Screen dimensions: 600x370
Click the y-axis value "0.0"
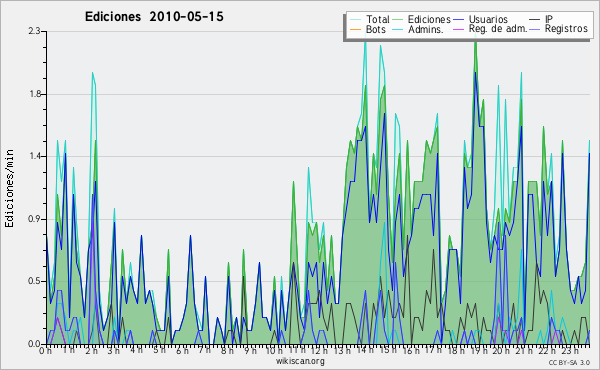point(34,344)
